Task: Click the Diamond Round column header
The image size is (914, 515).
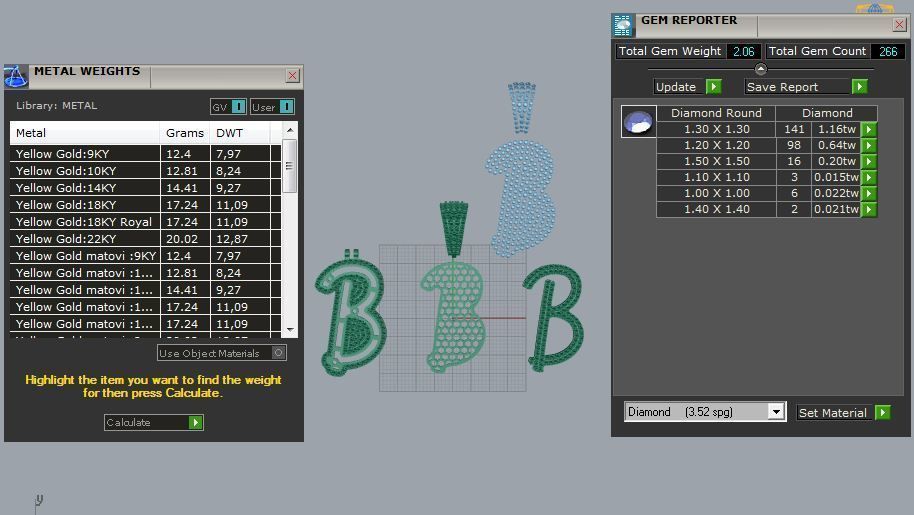Action: tap(716, 113)
